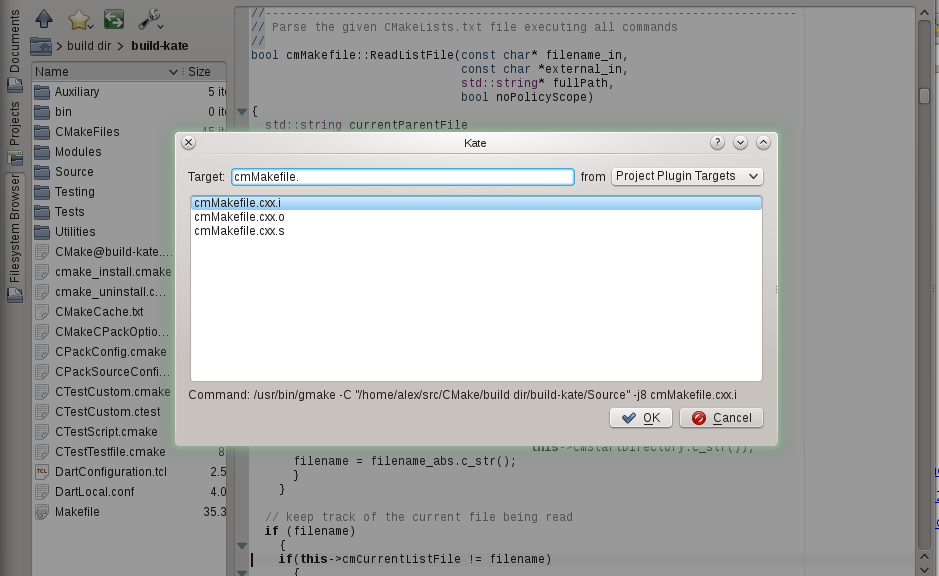Image resolution: width=939 pixels, height=576 pixels.
Task: Click the up-arrow parent folder icon
Action: pos(44,19)
